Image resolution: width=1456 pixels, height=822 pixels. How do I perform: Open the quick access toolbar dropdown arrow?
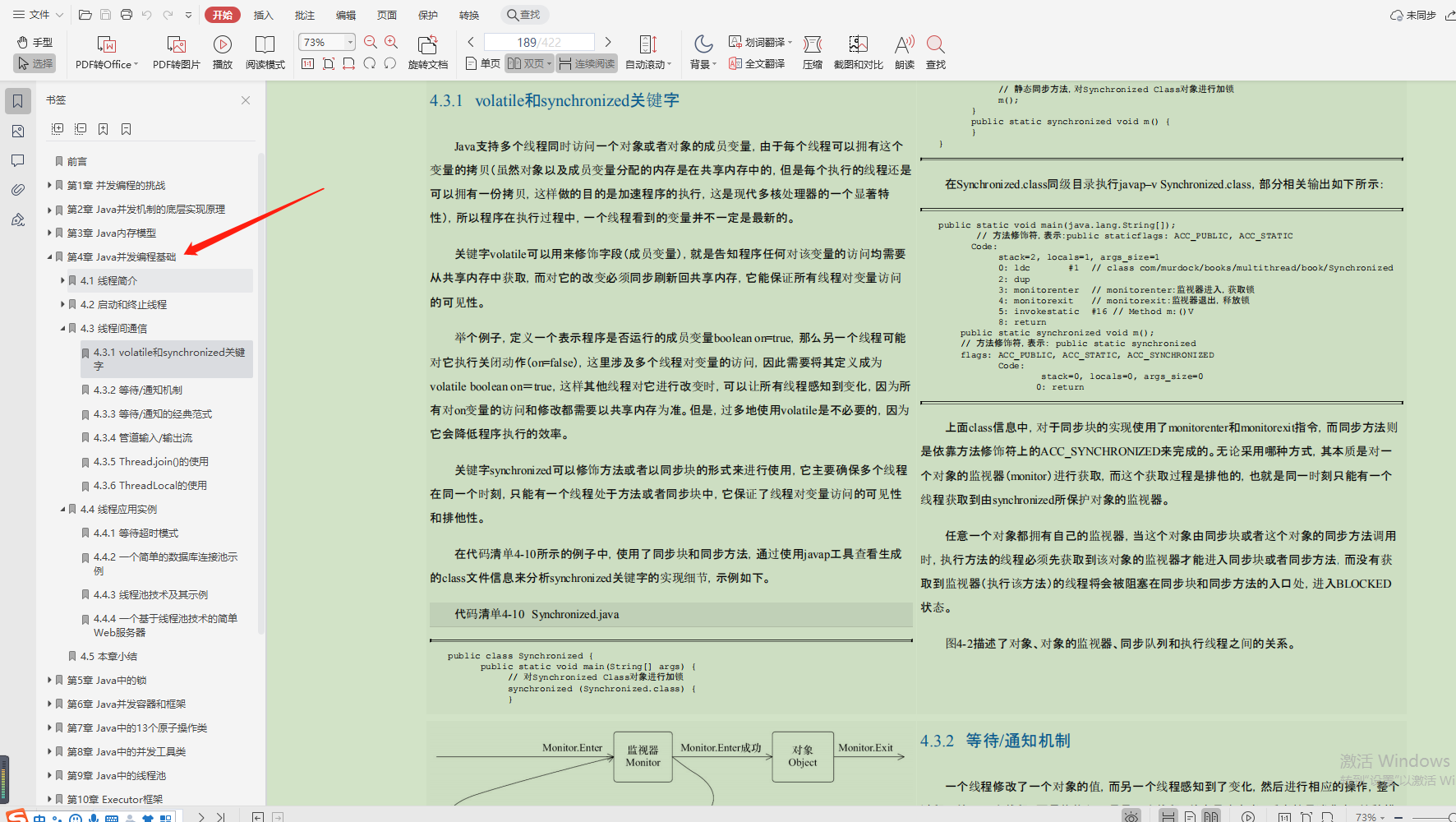point(189,15)
